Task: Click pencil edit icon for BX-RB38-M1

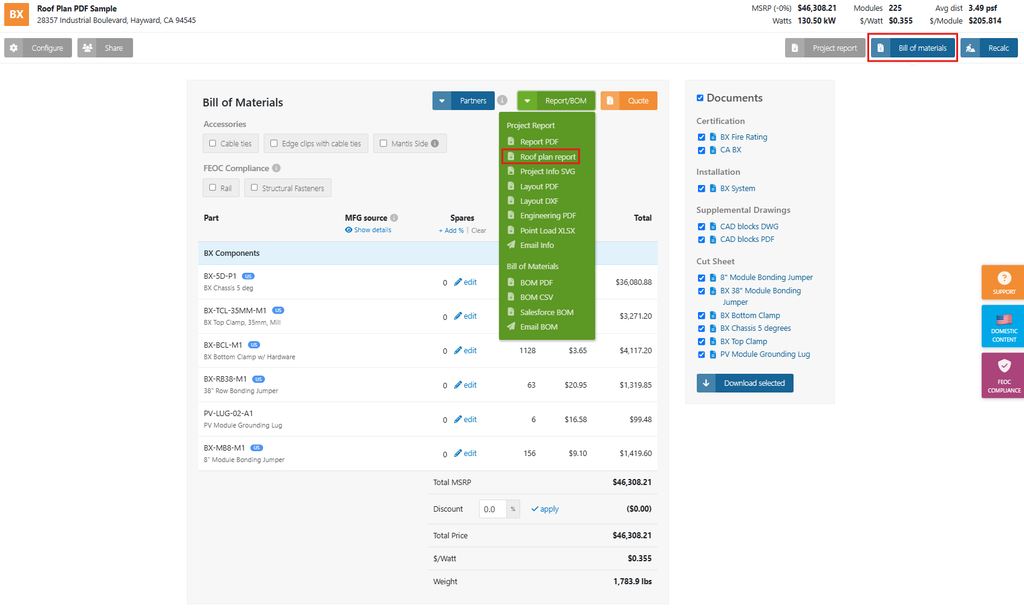Action: click(x=458, y=385)
